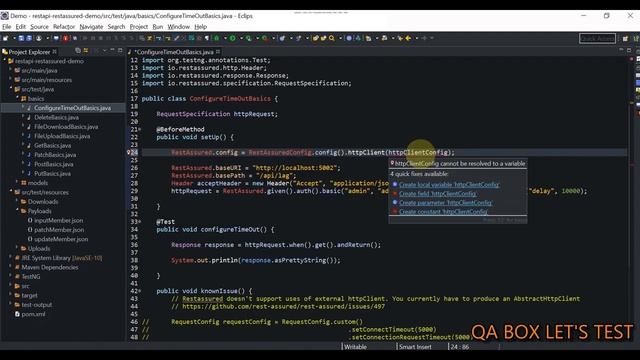Select the TestNG library node

(31, 277)
